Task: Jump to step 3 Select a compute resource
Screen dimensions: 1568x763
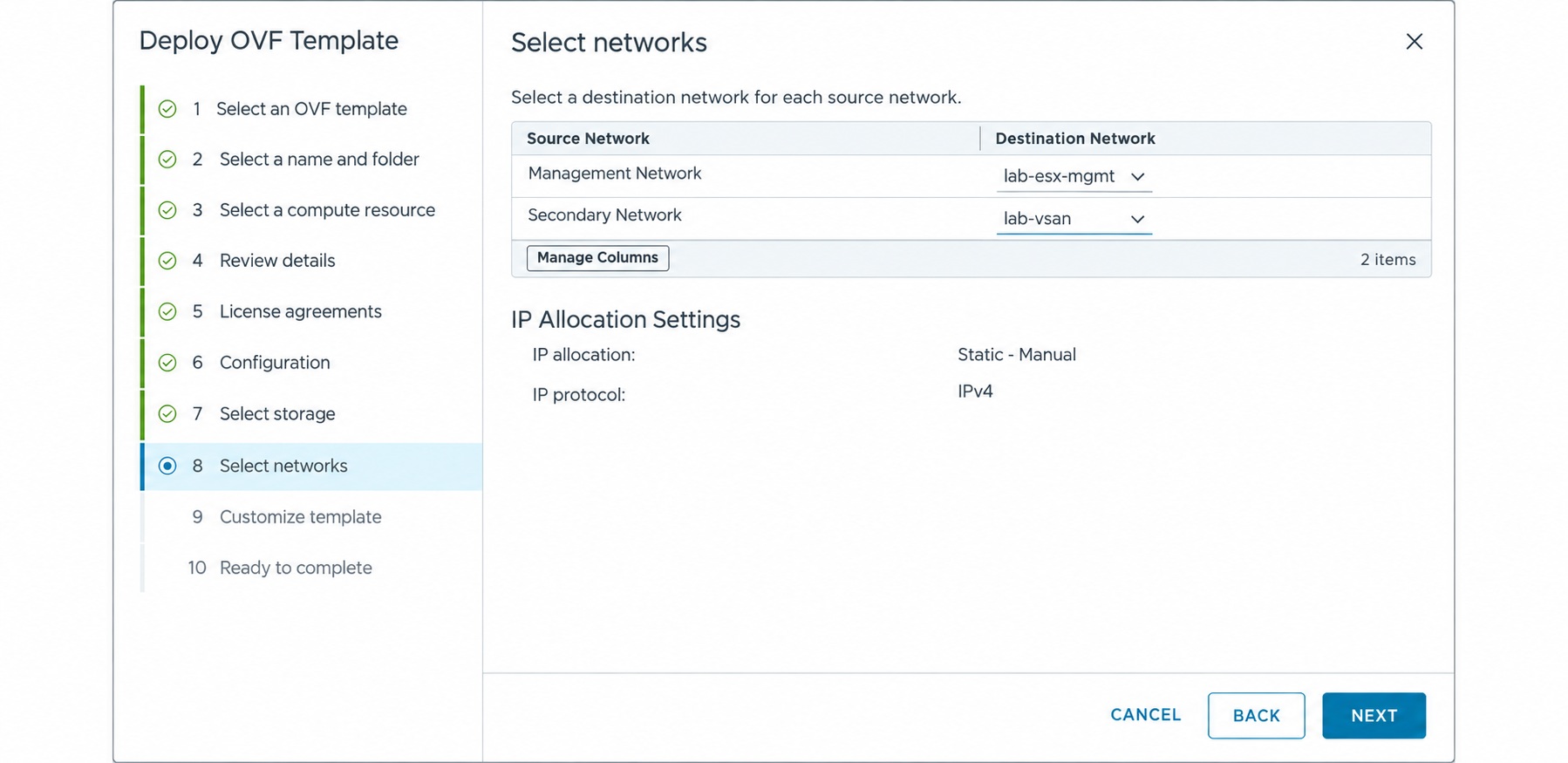Action: point(311,210)
